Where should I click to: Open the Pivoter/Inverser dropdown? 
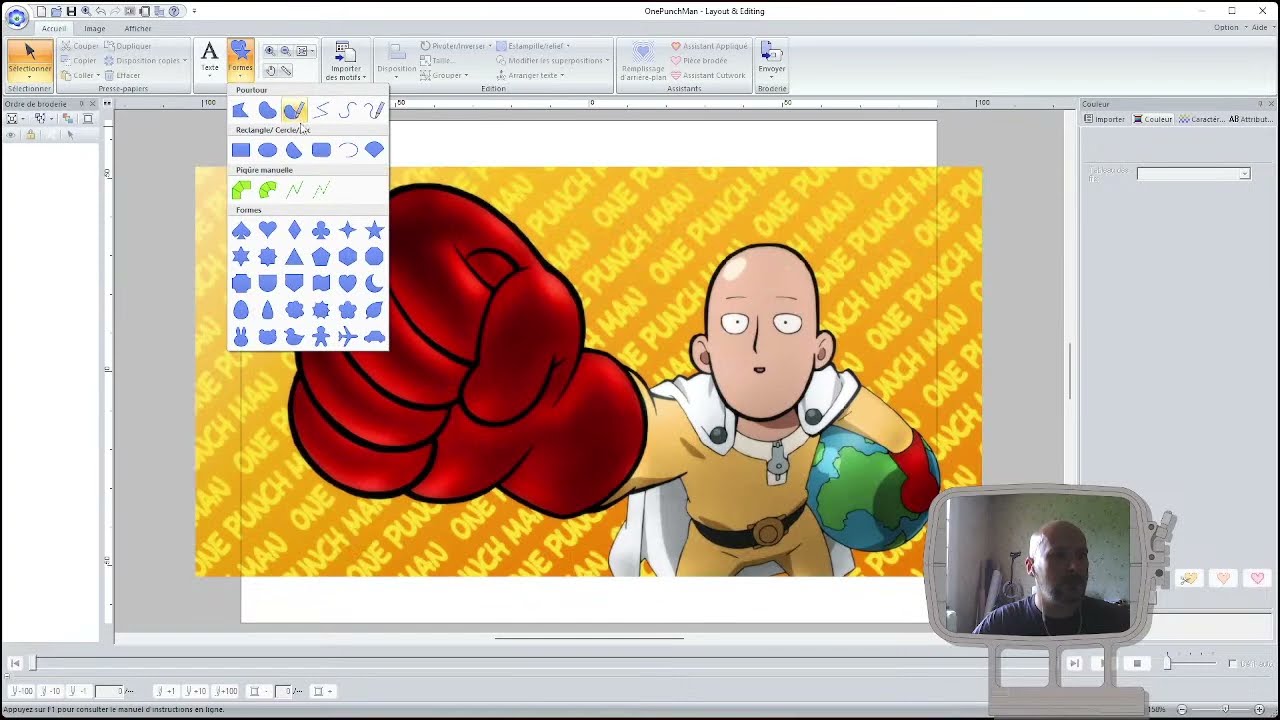[455, 46]
